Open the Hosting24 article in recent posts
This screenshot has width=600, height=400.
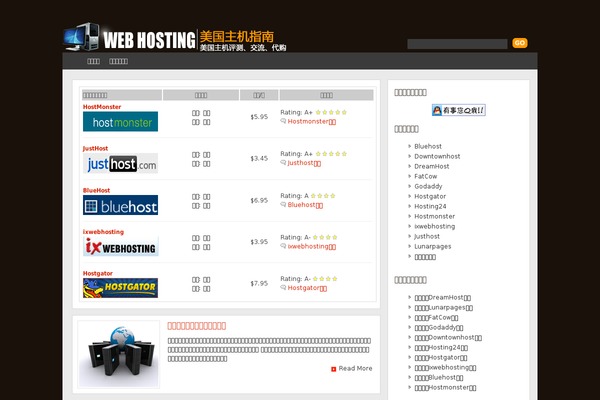point(441,348)
